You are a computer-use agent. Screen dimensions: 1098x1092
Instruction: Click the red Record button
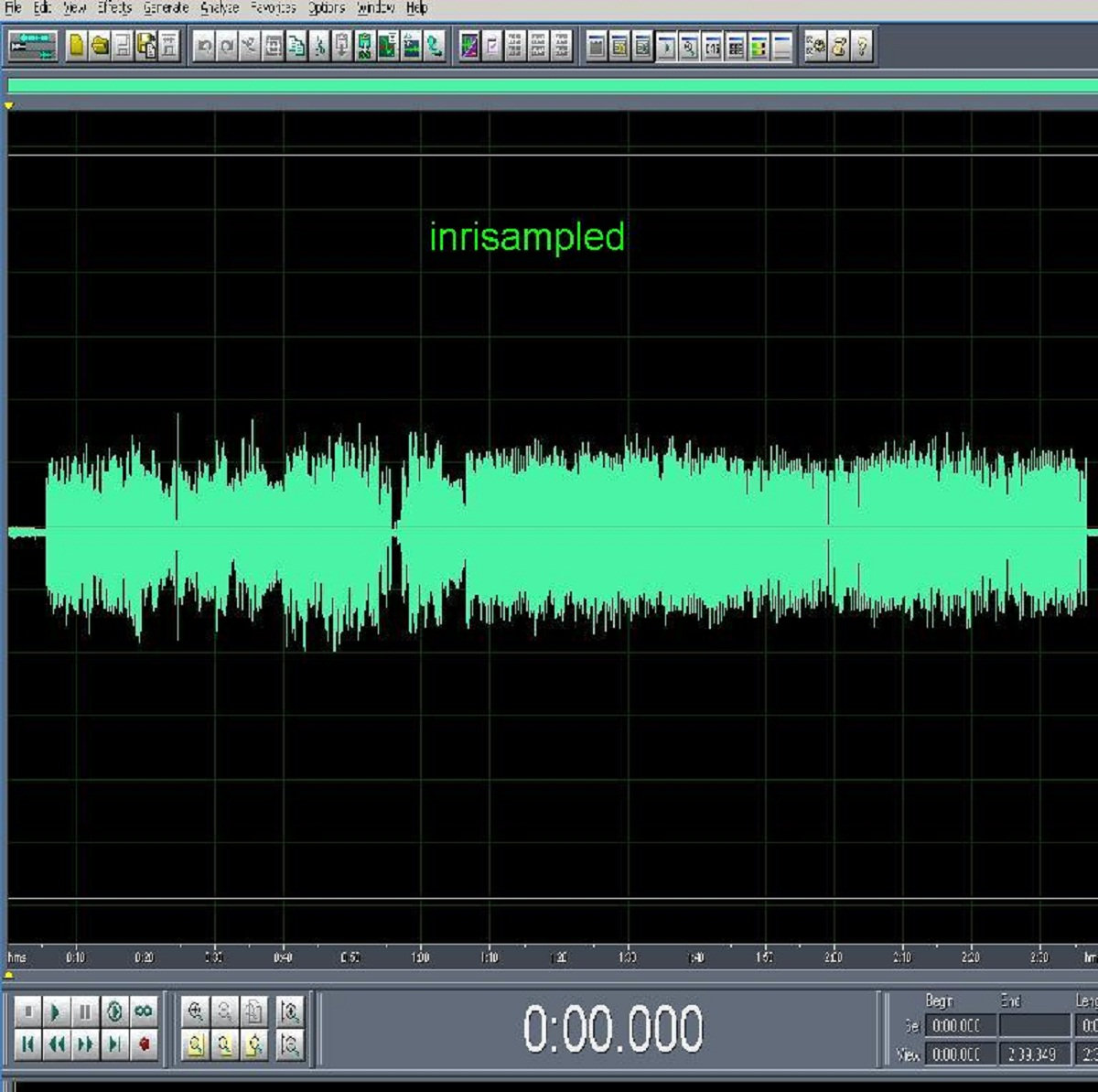point(144,1043)
